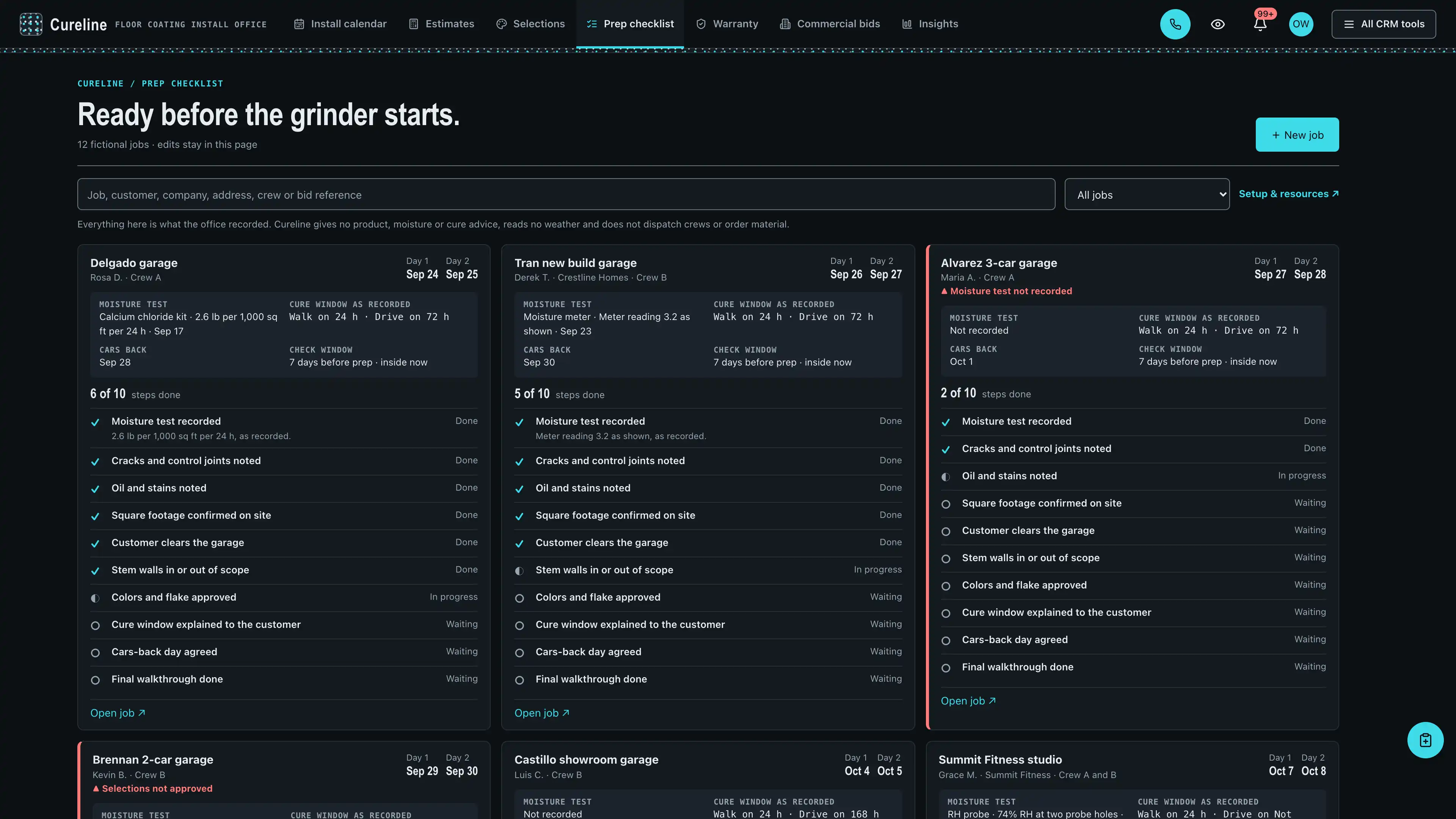Screen dimensions: 1456x819
Task: Open the Estimates tab
Action: (441, 24)
